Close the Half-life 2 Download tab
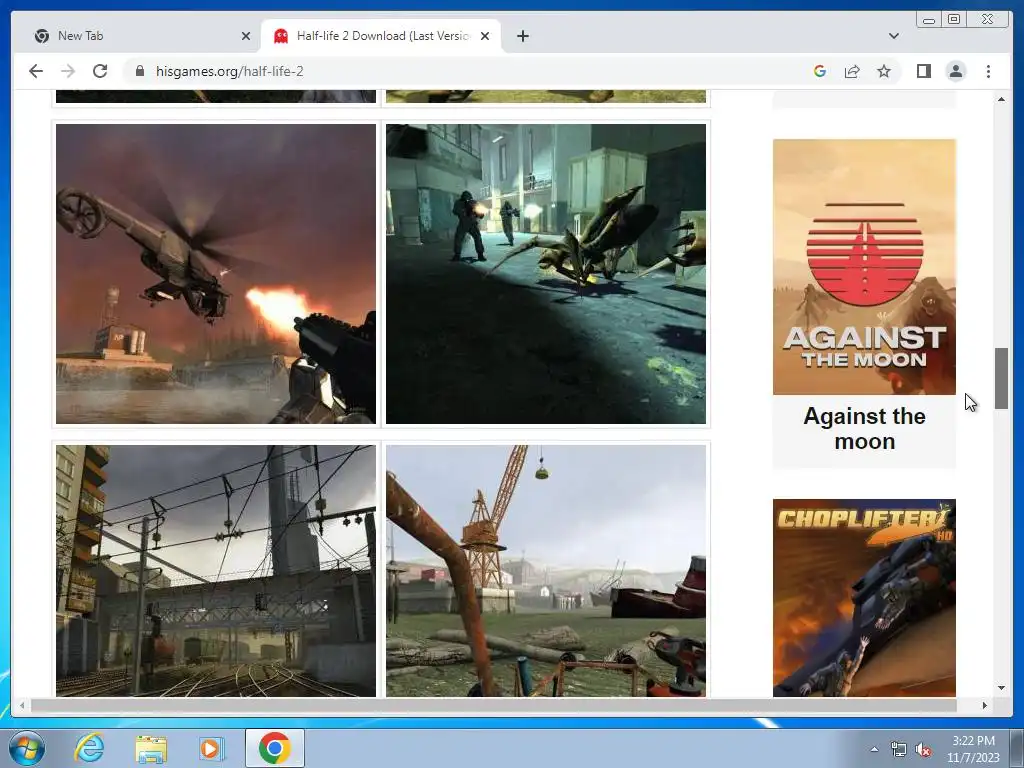1024x768 pixels. 485,36
